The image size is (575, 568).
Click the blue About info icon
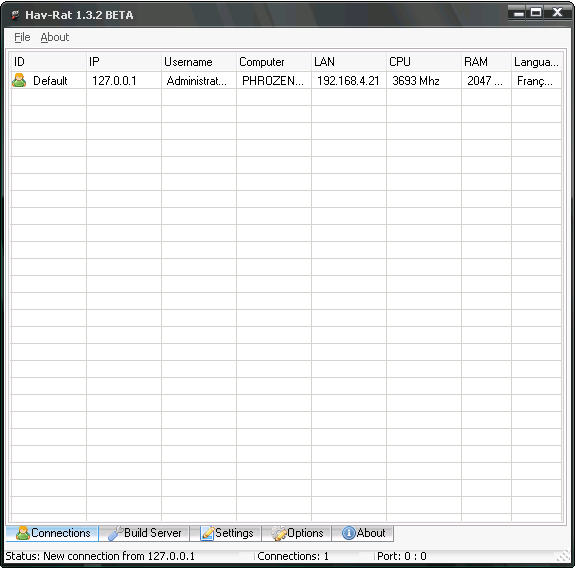click(x=348, y=533)
